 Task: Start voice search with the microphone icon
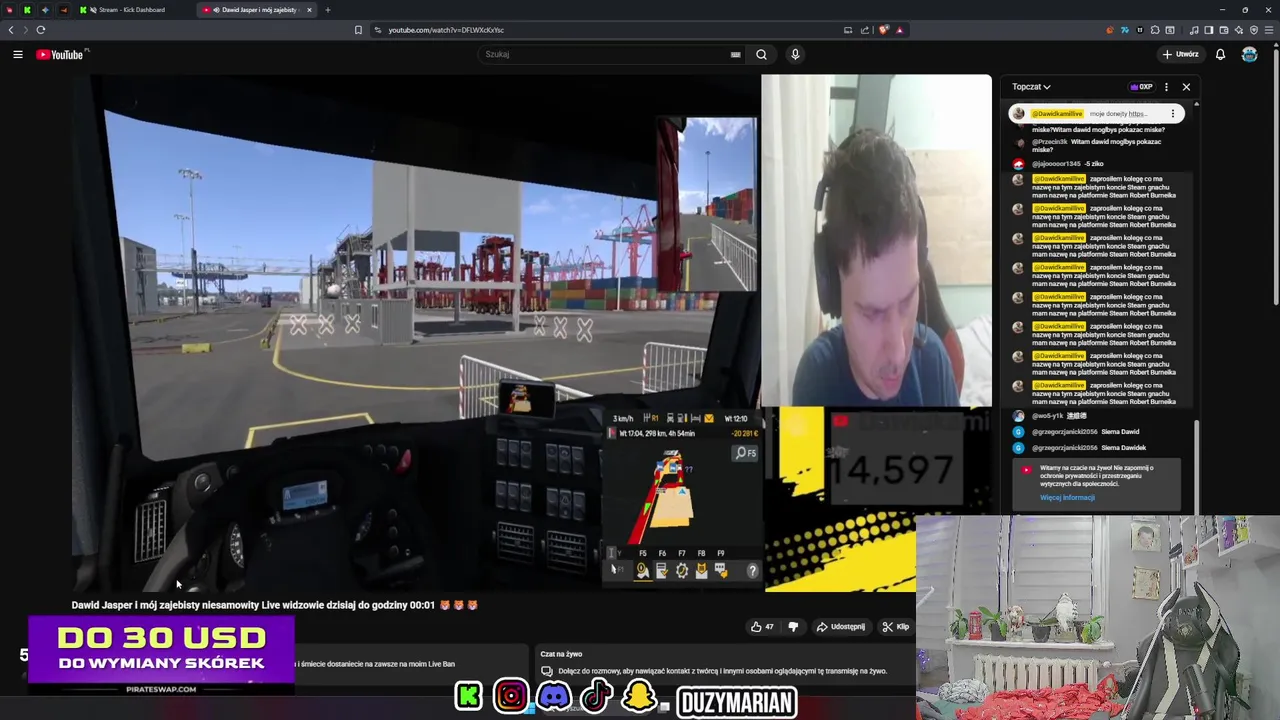(795, 54)
